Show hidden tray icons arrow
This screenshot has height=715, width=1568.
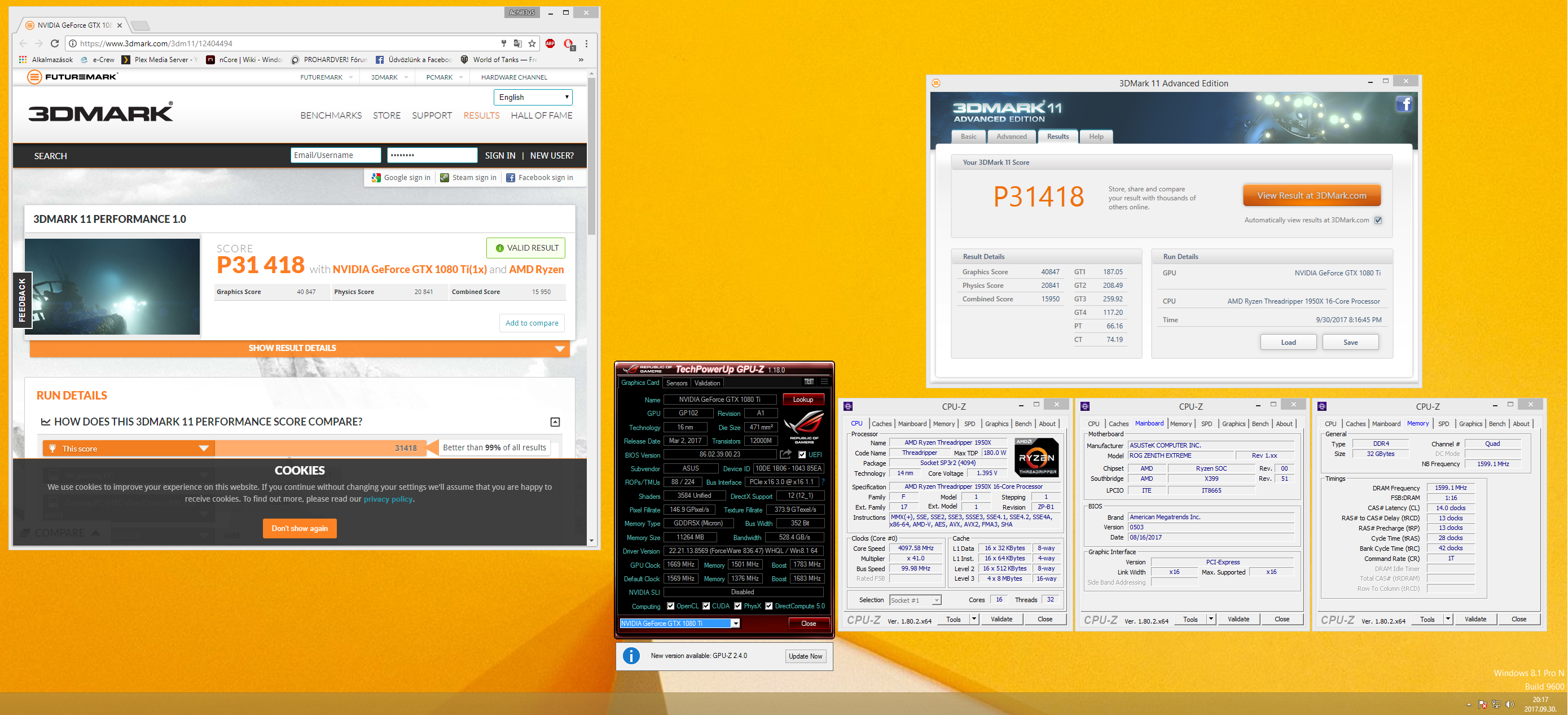pyautogui.click(x=1469, y=705)
